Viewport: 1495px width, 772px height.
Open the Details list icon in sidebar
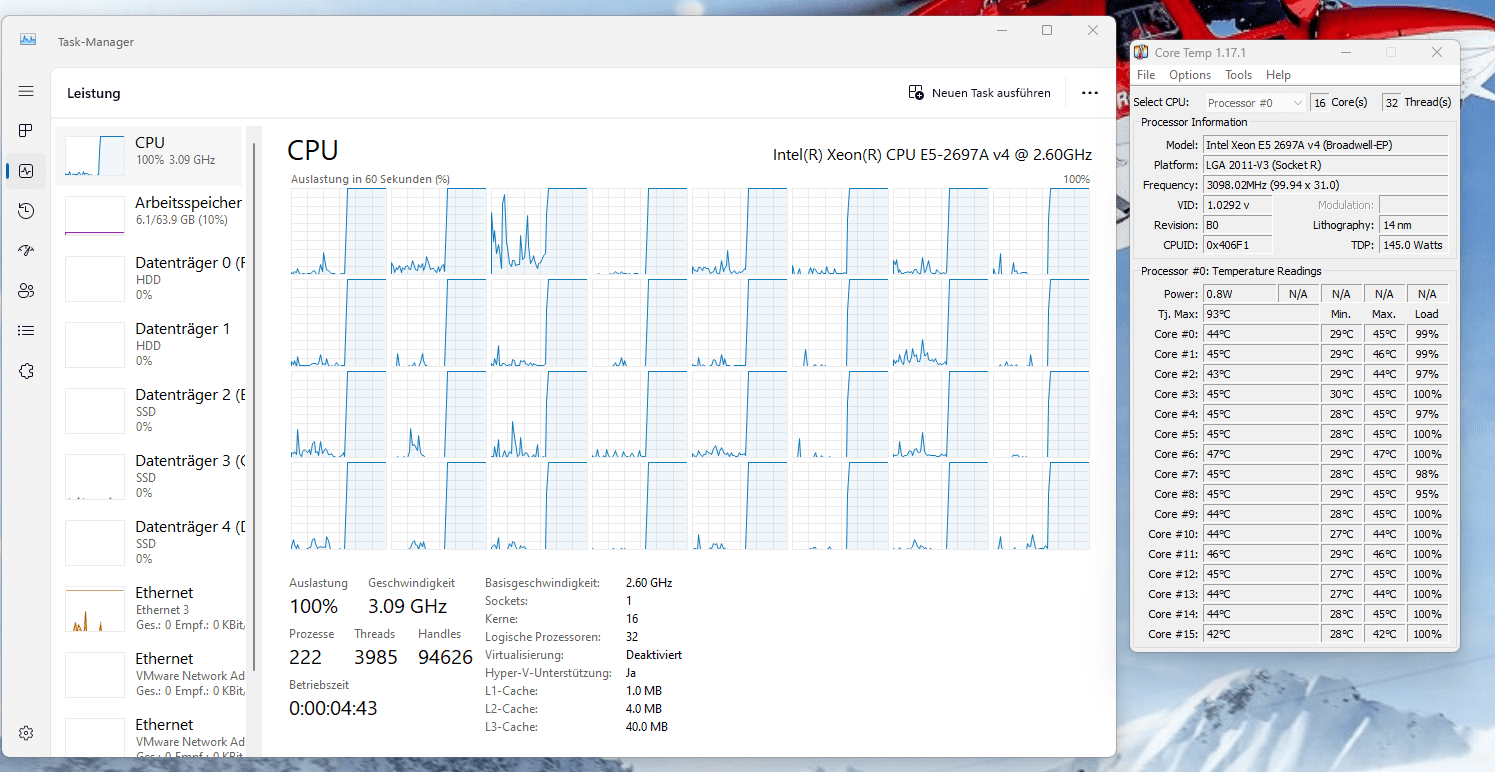[x=26, y=331]
